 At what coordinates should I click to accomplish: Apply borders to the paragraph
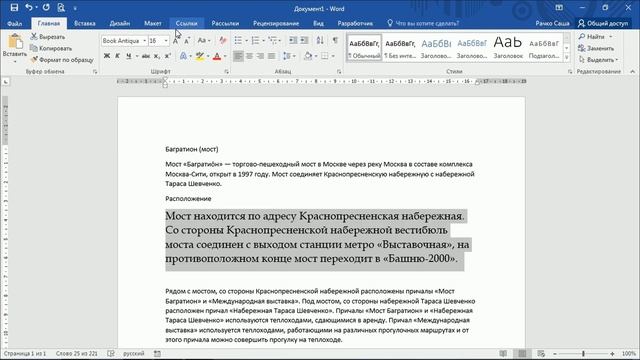point(325,56)
